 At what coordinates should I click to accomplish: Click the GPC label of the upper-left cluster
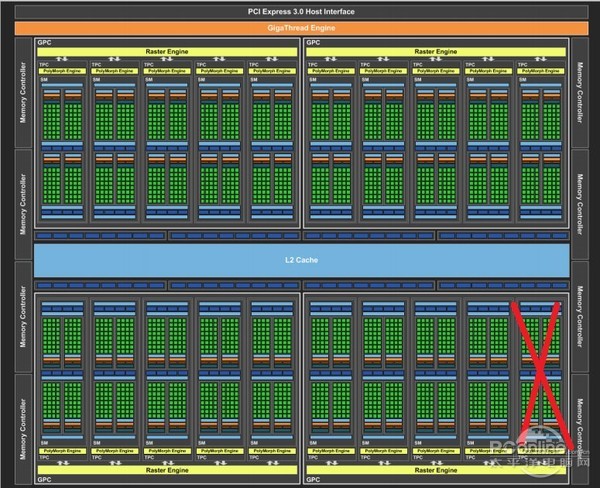[x=44, y=43]
